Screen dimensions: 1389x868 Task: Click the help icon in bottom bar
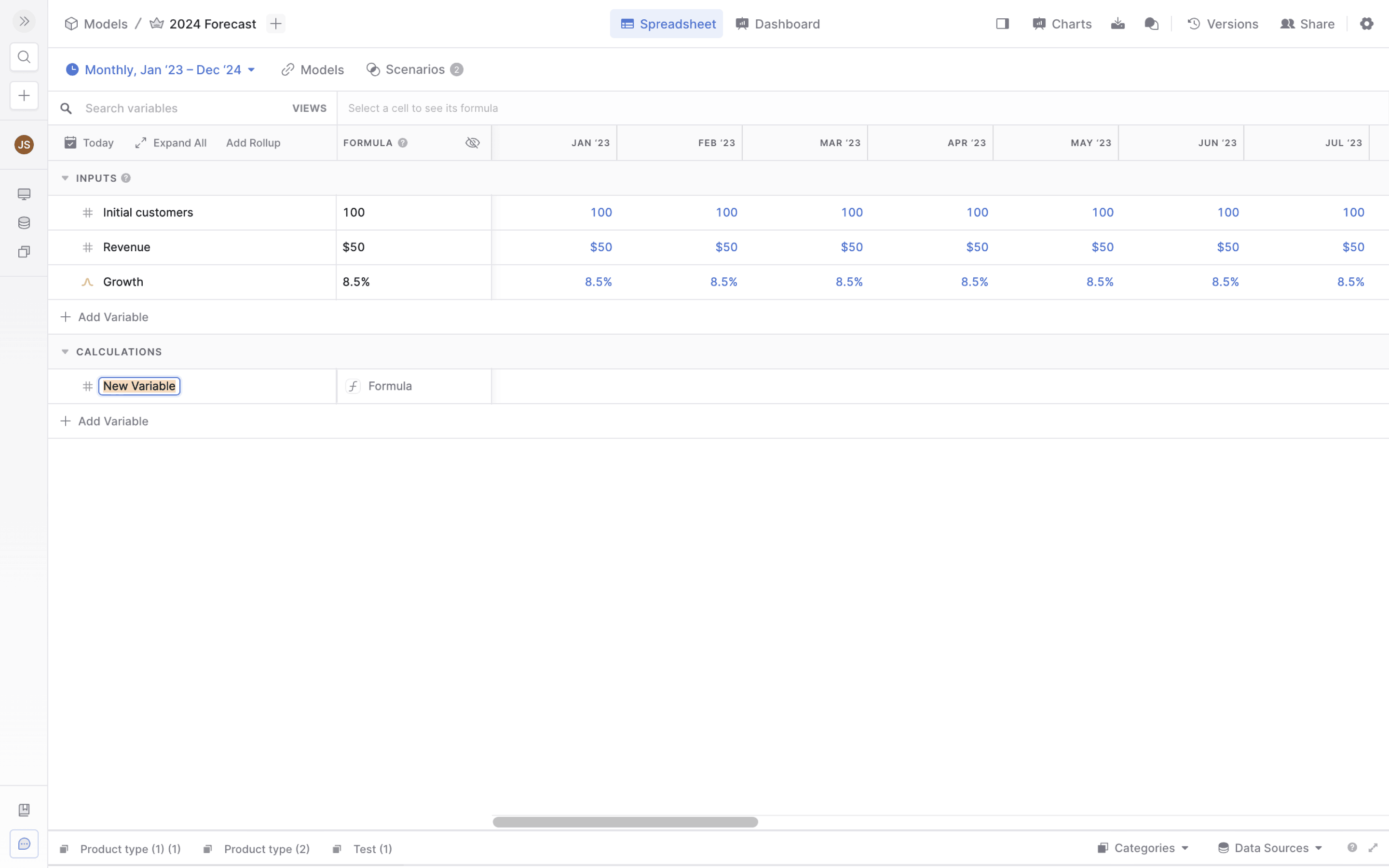(x=1352, y=848)
